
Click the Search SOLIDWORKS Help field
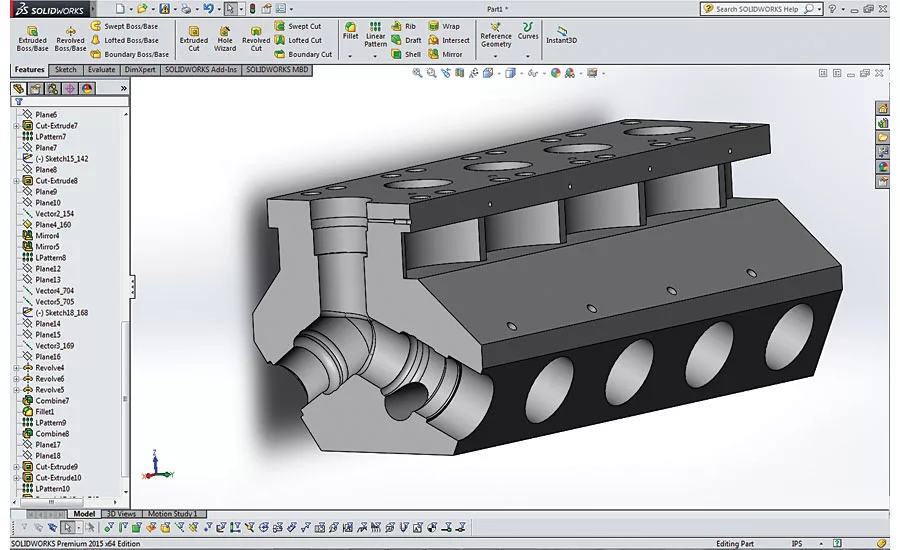tap(756, 9)
